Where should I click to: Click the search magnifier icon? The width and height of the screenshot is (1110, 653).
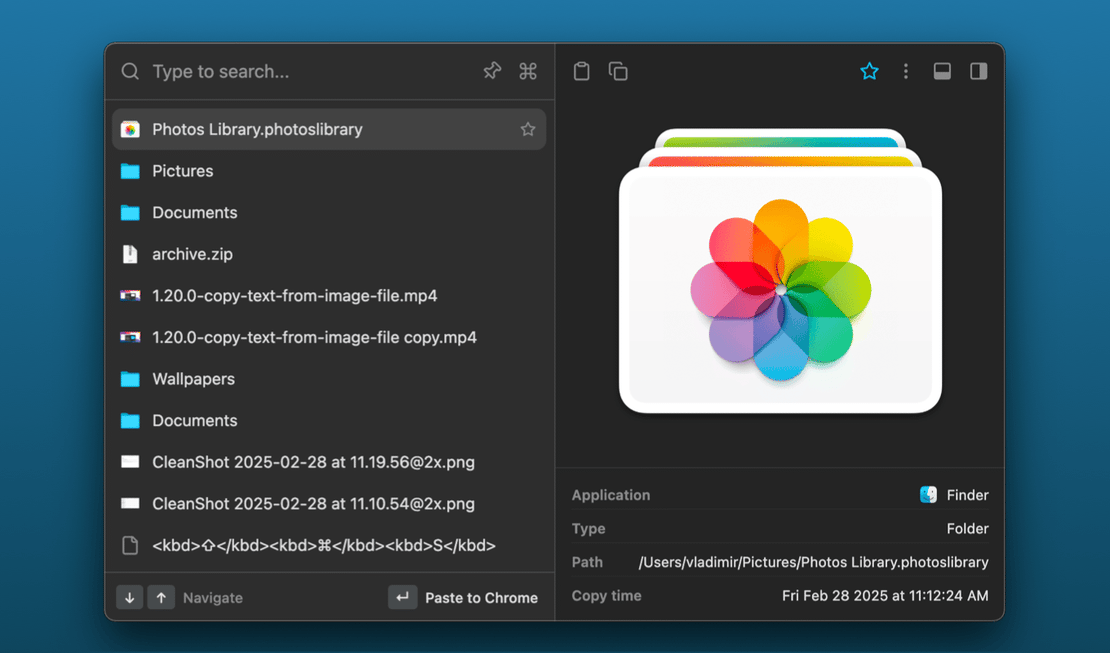tap(130, 72)
